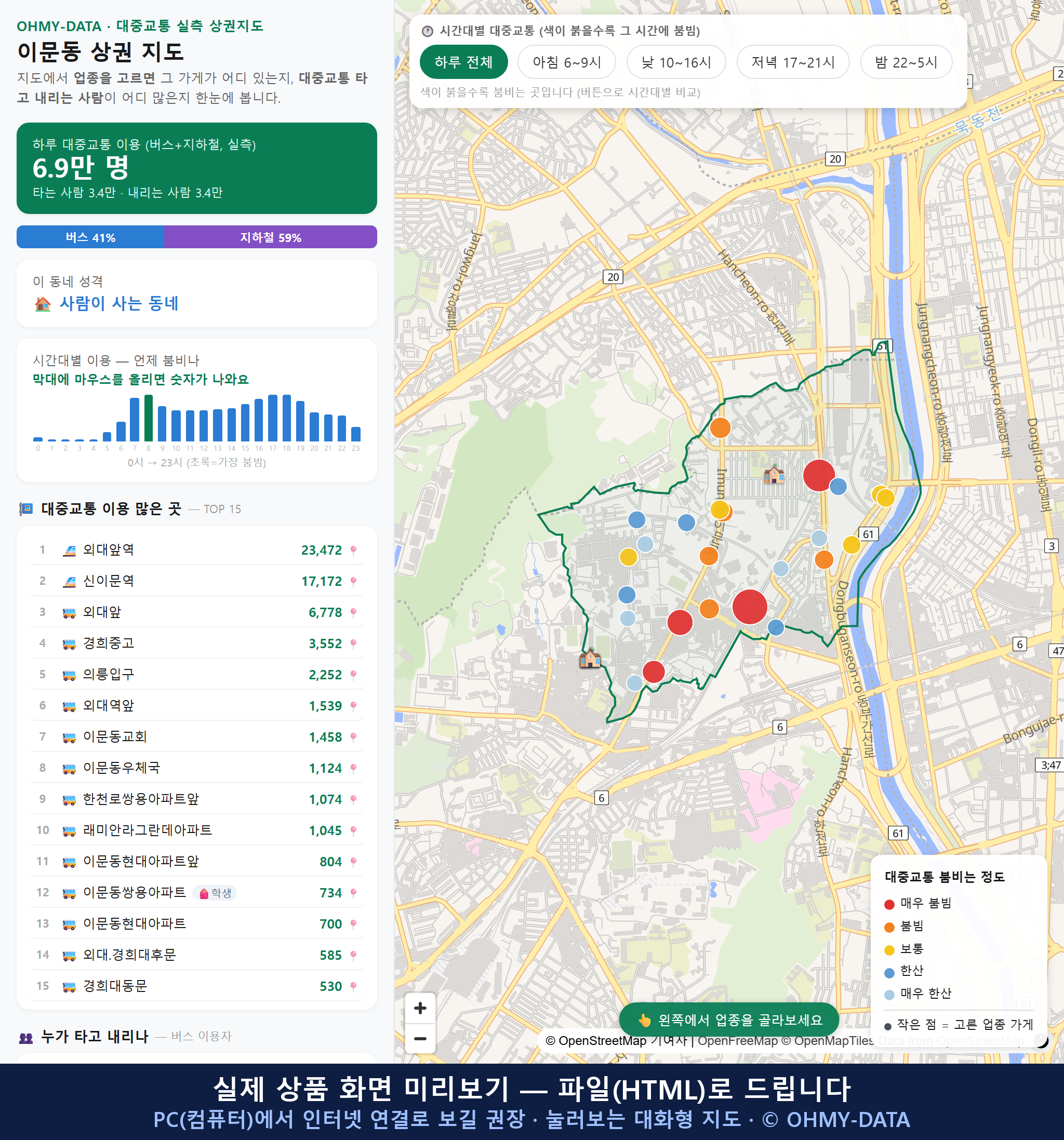This screenshot has height=1140, width=1064.
Task: Click the 6.9만 명 daily ridership card
Action: point(197,168)
